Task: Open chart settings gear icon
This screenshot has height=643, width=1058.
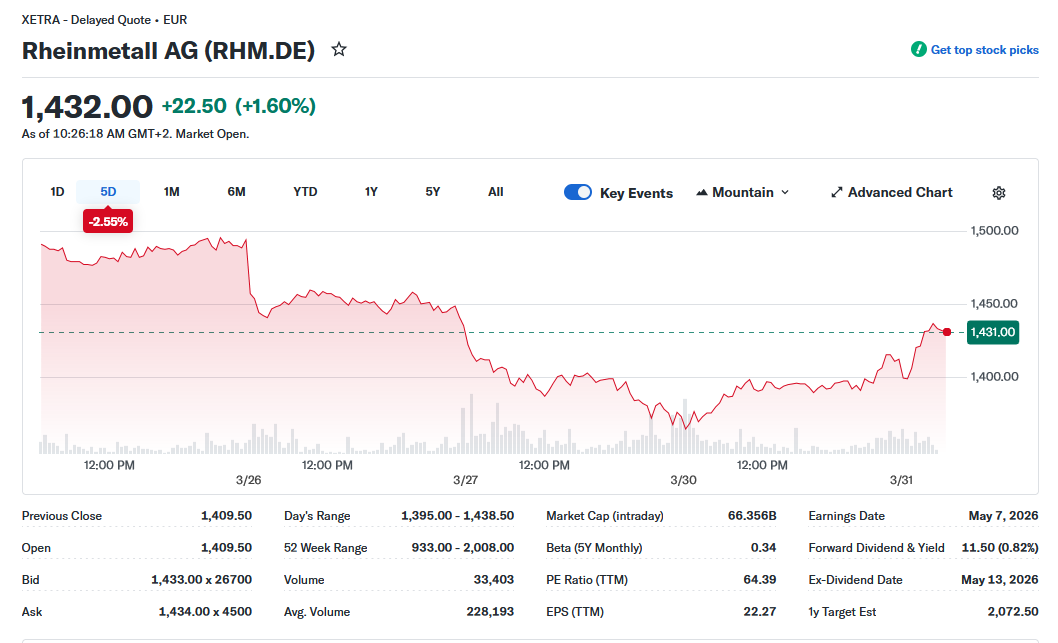Action: click(x=999, y=193)
